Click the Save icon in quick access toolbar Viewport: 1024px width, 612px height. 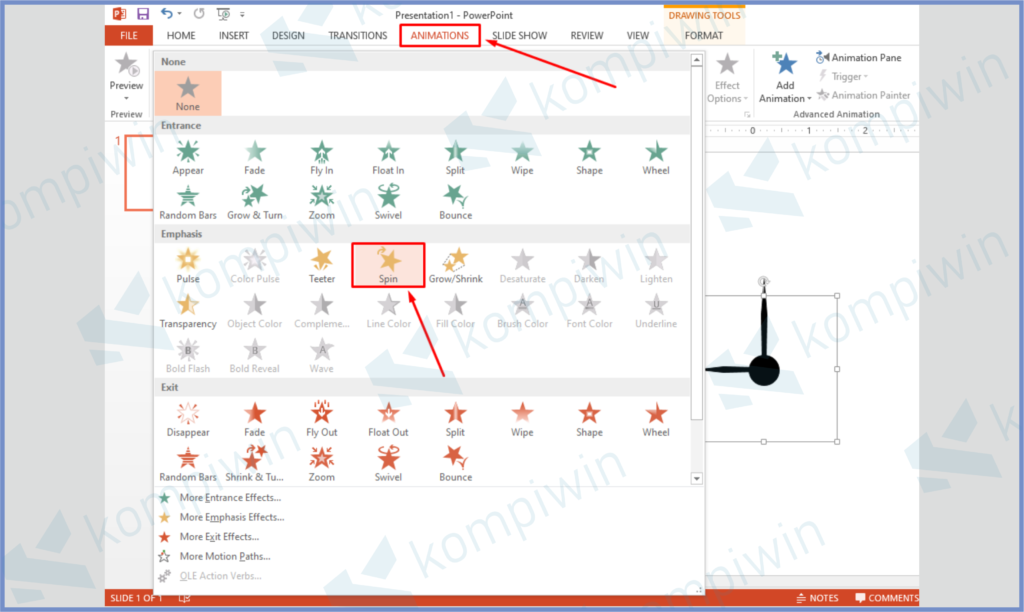click(143, 14)
